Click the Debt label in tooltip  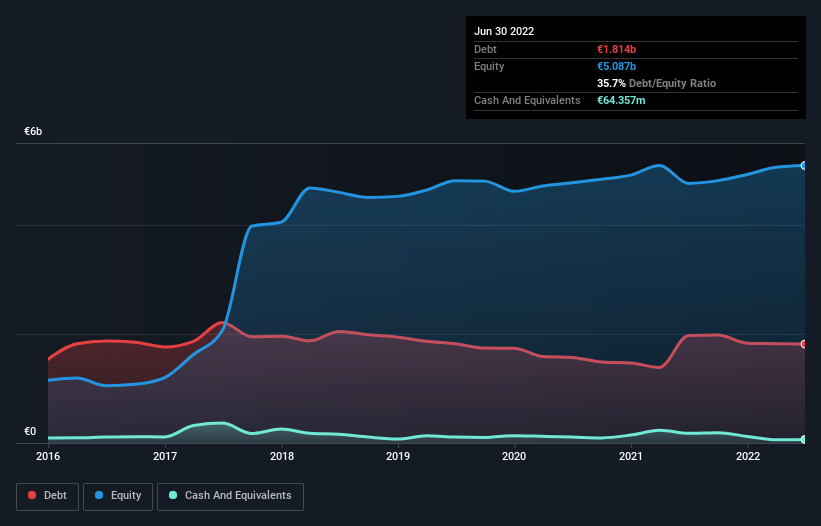485,49
